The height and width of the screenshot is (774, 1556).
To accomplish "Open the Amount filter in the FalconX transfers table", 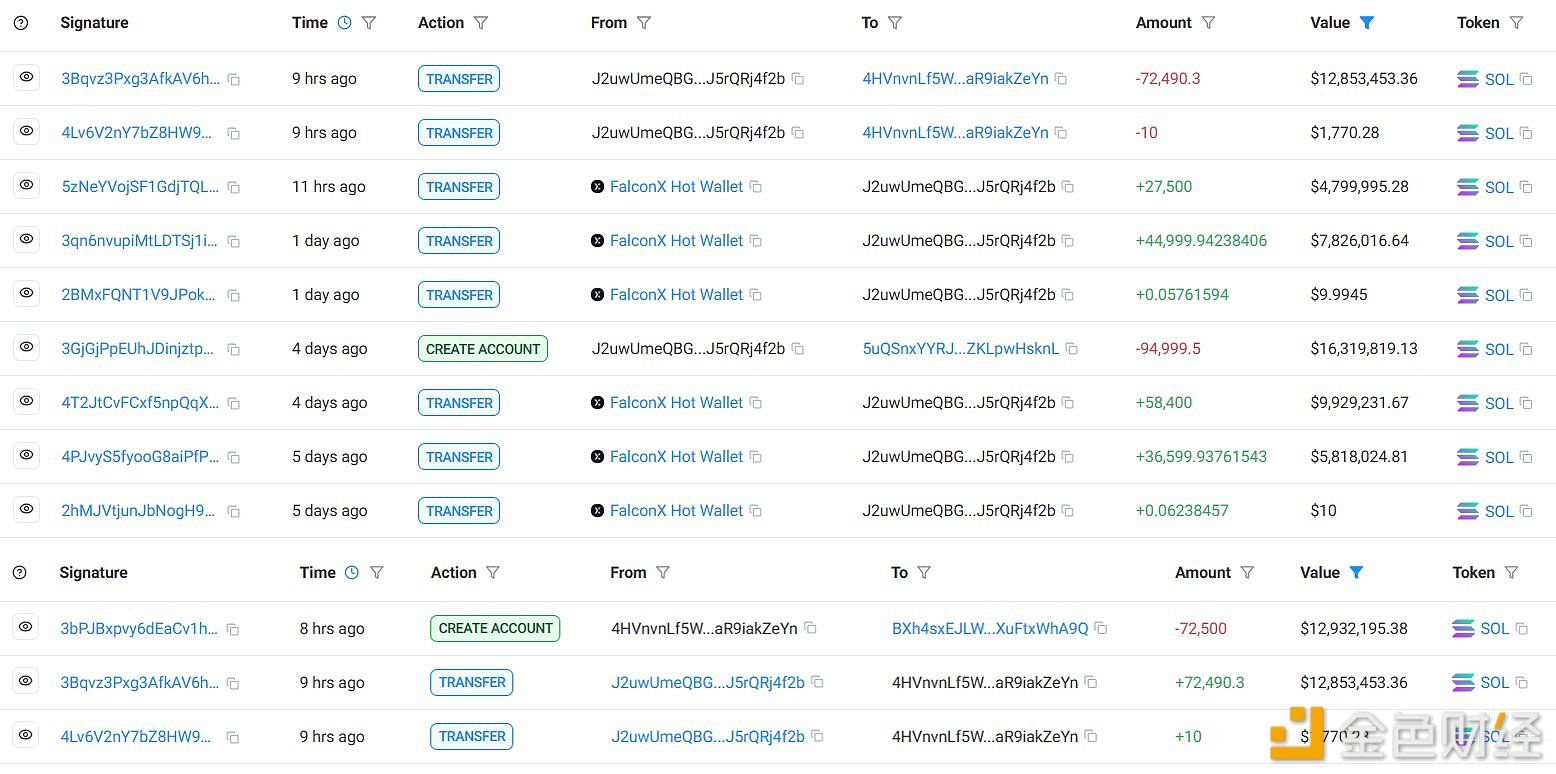I will pyautogui.click(x=1208, y=22).
